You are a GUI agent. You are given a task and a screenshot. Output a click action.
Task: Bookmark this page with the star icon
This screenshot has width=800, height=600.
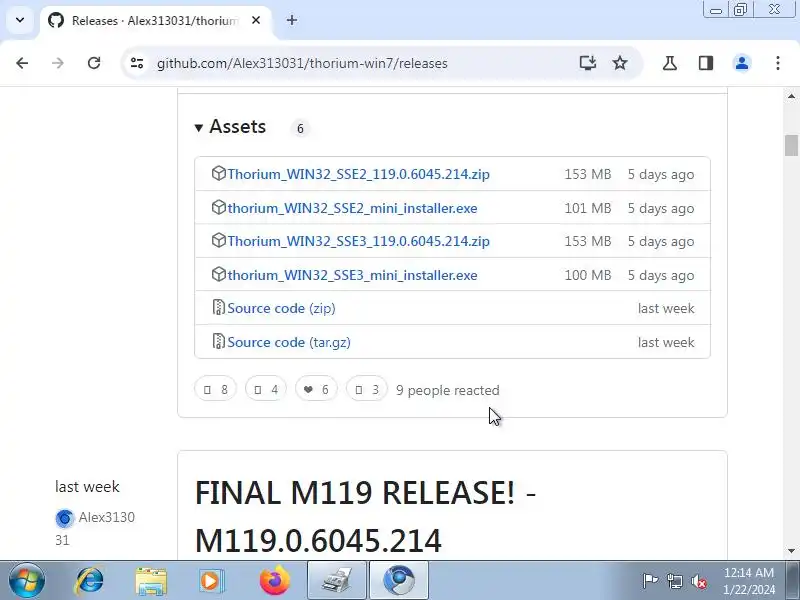[620, 63]
